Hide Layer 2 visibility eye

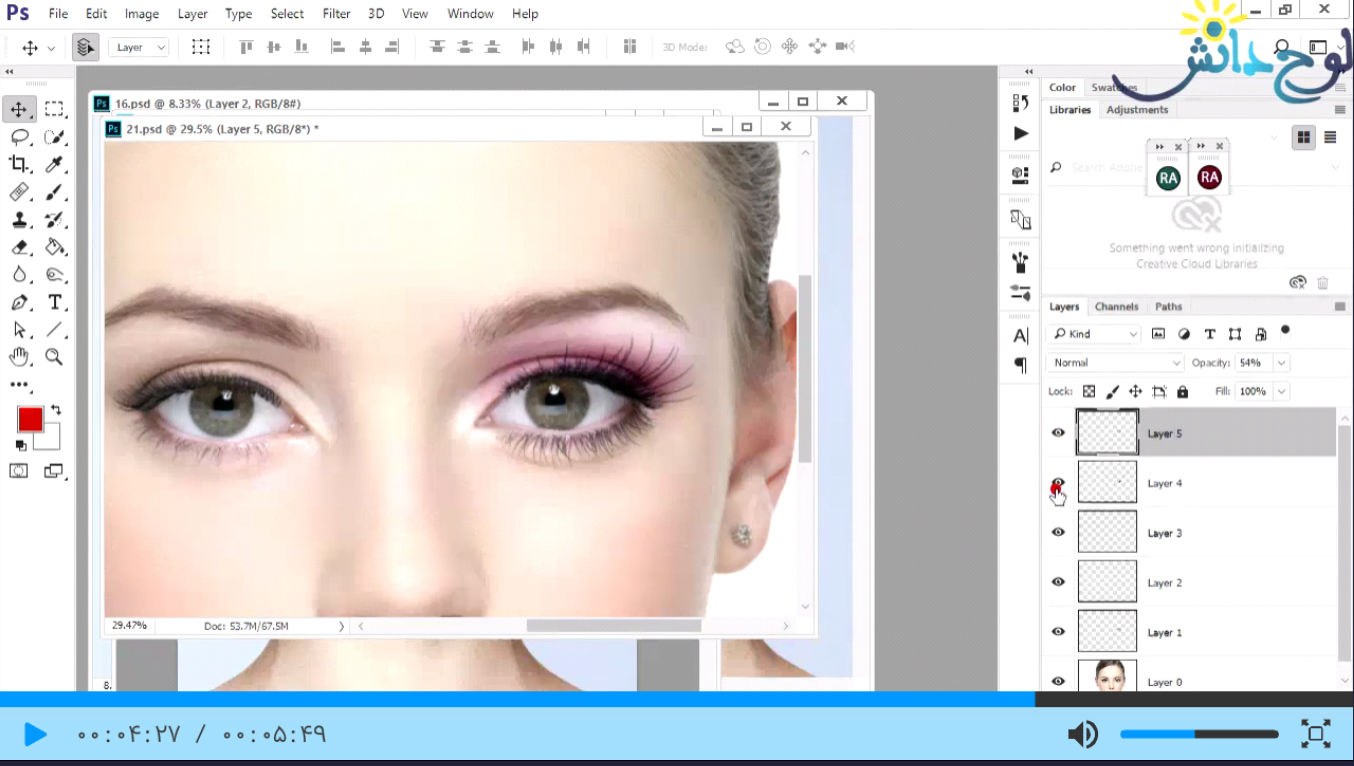pyautogui.click(x=1058, y=582)
